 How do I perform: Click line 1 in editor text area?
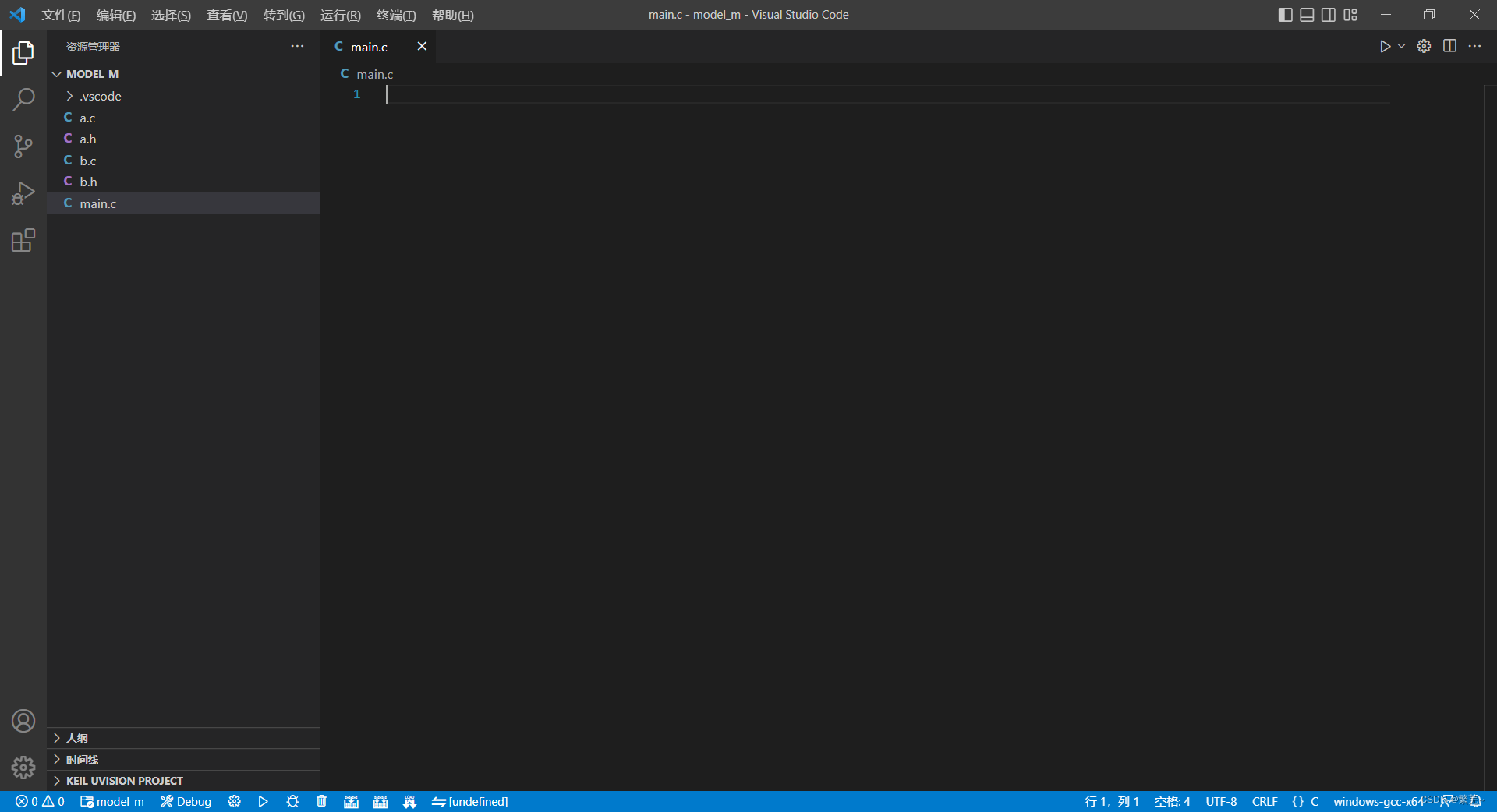887,94
